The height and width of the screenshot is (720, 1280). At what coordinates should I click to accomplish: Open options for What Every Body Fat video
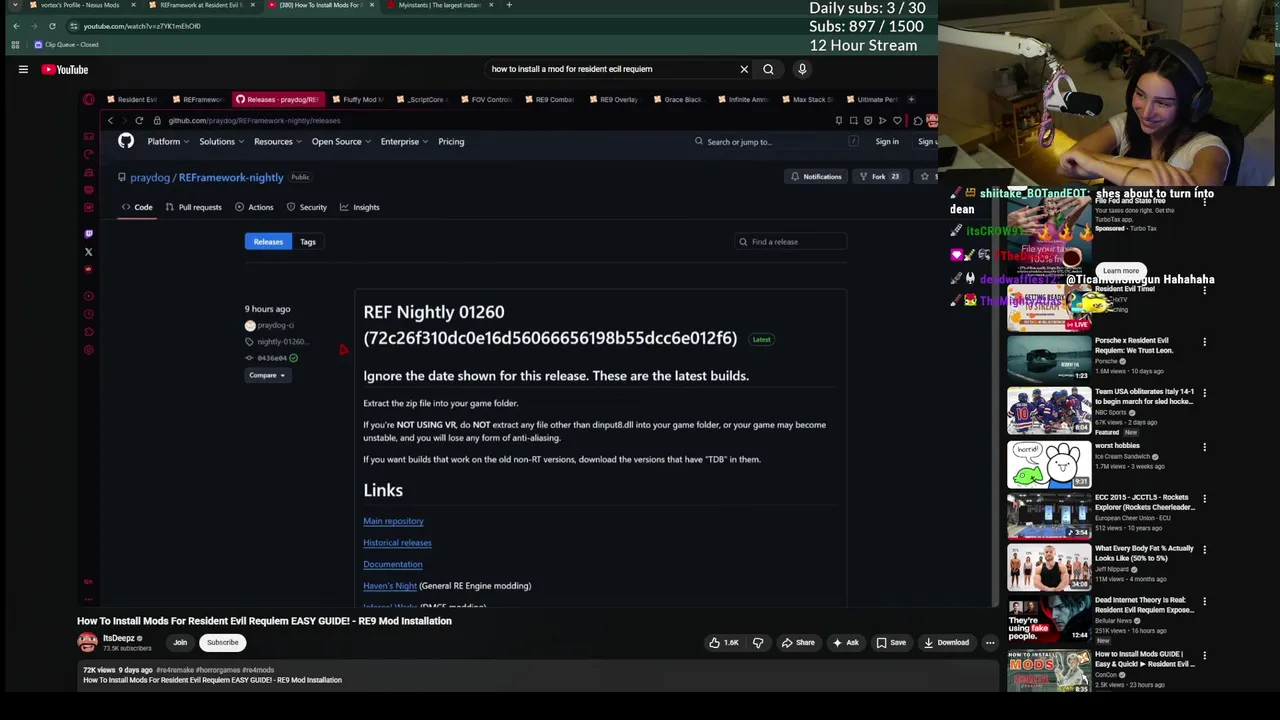pyautogui.click(x=1204, y=550)
